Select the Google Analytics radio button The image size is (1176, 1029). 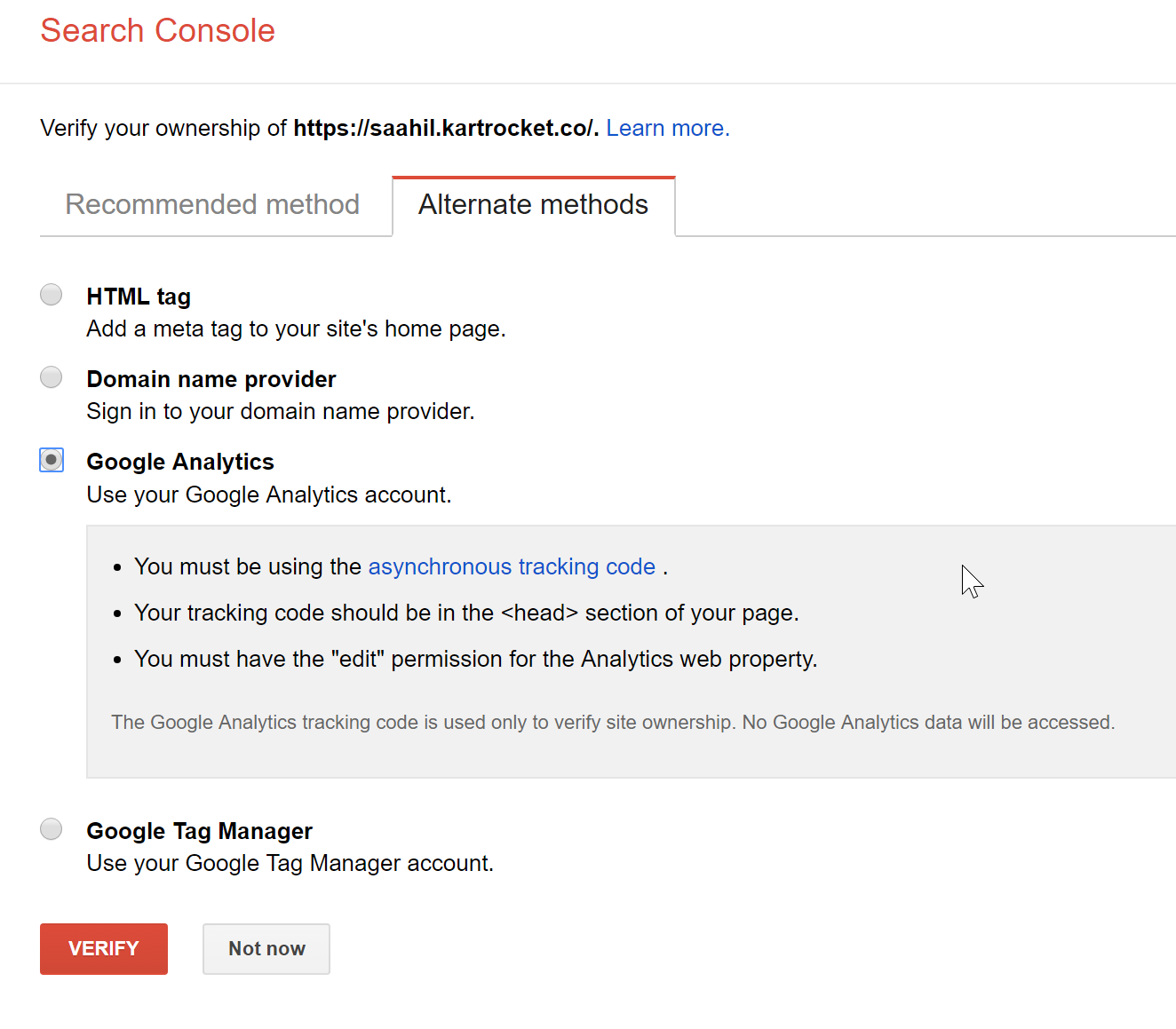click(x=52, y=460)
